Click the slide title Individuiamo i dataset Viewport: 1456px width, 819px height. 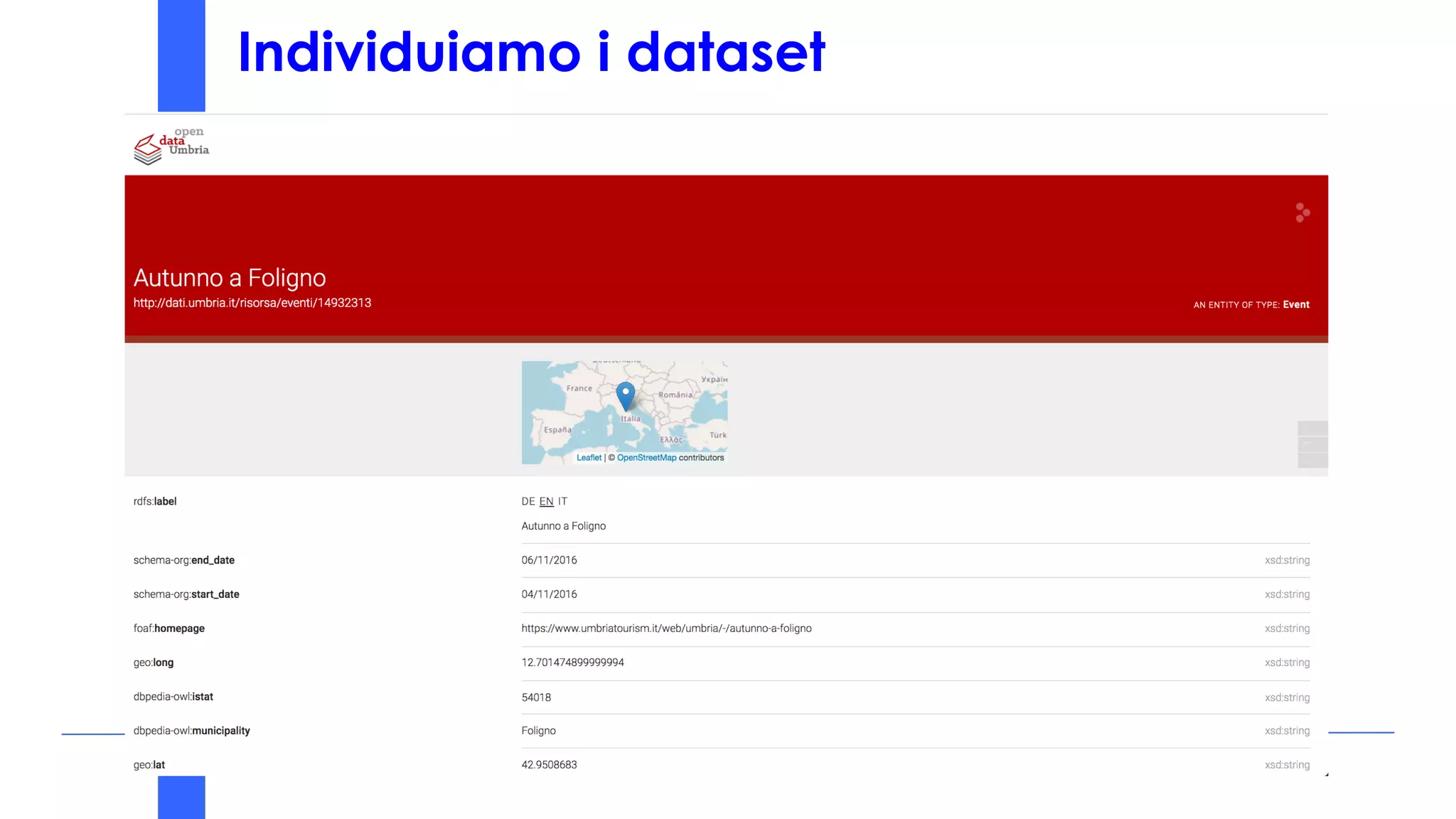[531, 52]
